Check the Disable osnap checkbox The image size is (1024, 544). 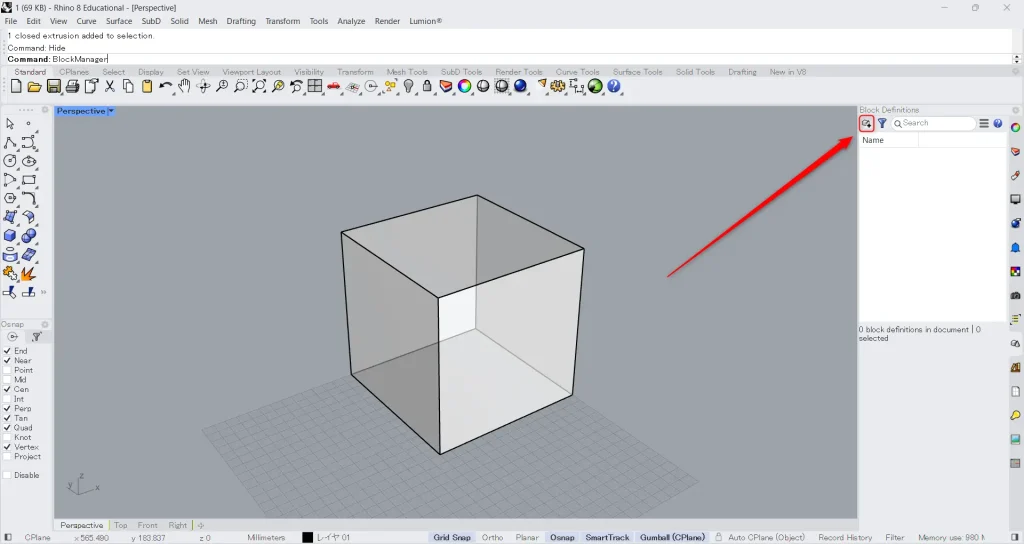click(x=8, y=475)
